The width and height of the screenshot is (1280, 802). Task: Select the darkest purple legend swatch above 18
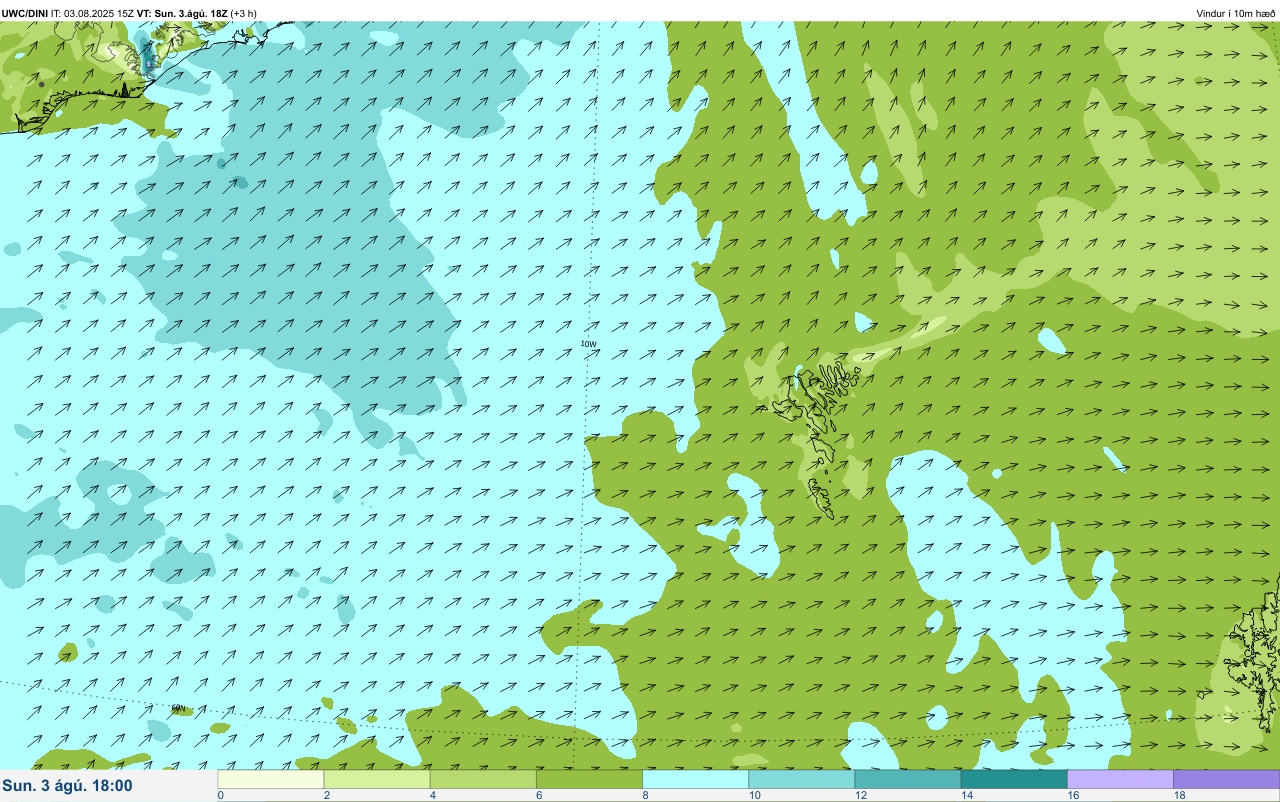click(1227, 779)
